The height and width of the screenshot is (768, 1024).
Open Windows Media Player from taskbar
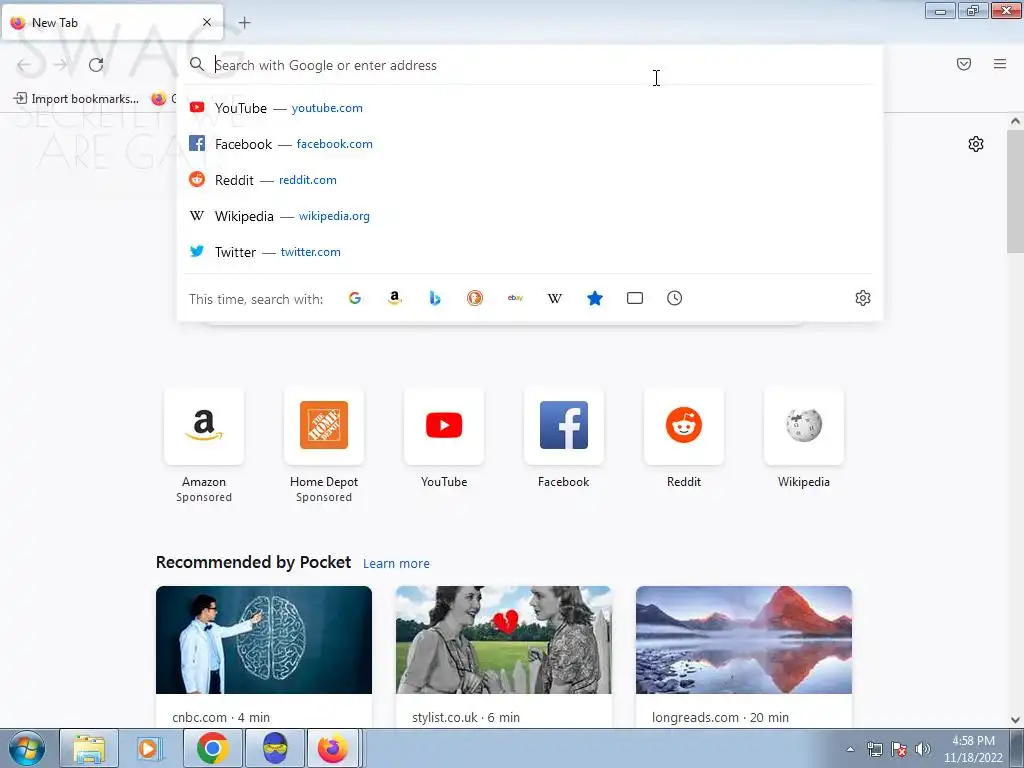tap(150, 748)
